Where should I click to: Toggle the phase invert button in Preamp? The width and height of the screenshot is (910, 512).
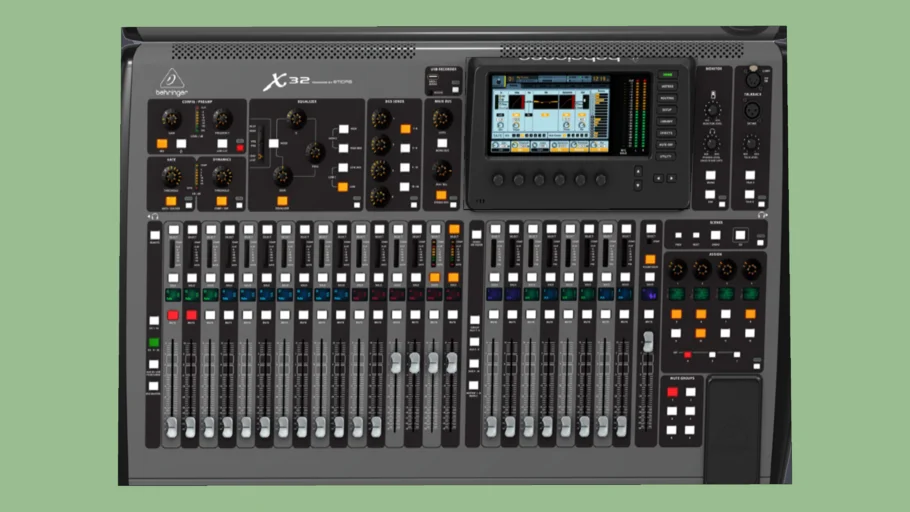[x=181, y=143]
